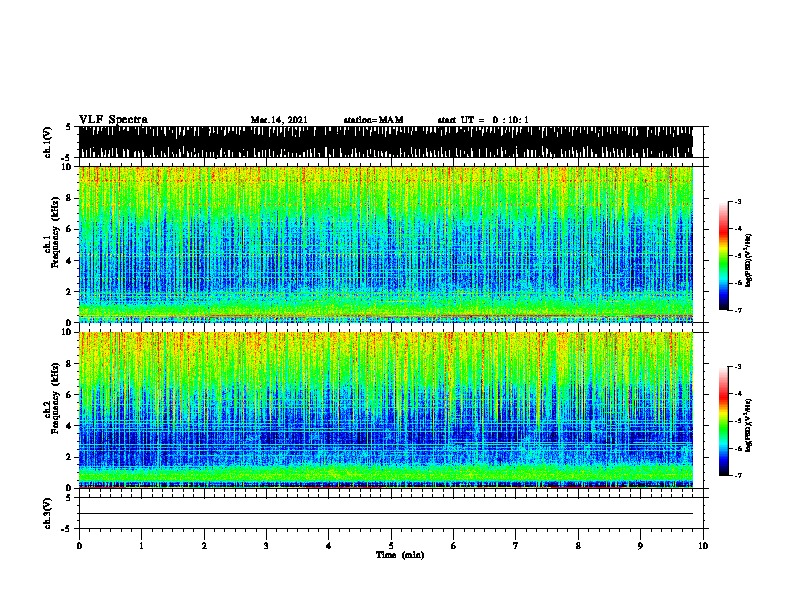Viewport: 792px width, 612px height.
Task: Select the "start UT = 0 : 10: 1" text
Action: [x=483, y=120]
